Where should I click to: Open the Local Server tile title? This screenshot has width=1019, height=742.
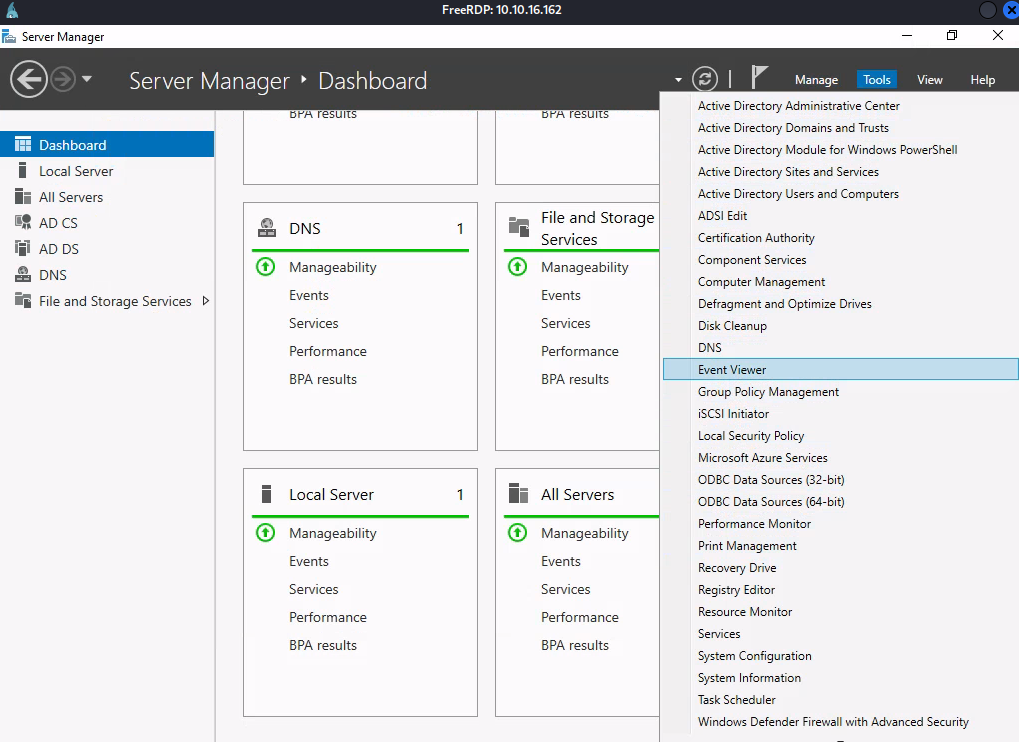click(x=331, y=494)
